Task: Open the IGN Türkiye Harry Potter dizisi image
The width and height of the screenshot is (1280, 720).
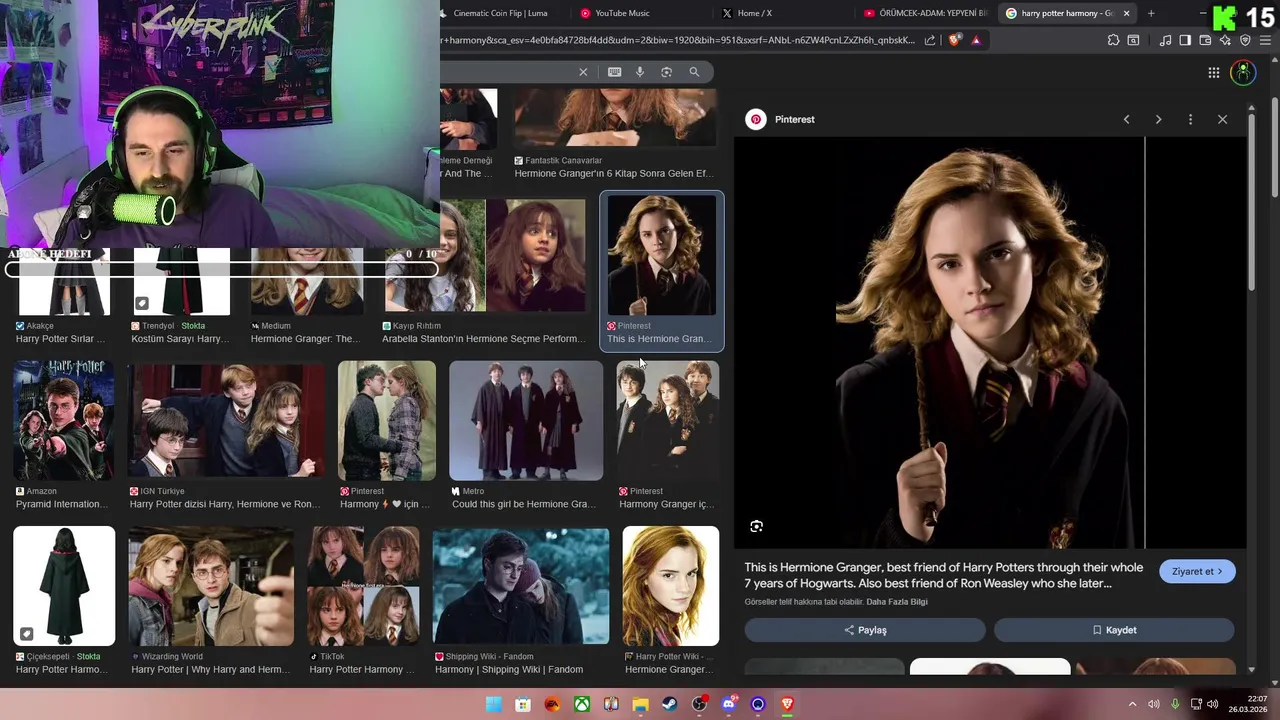Action: (227, 421)
